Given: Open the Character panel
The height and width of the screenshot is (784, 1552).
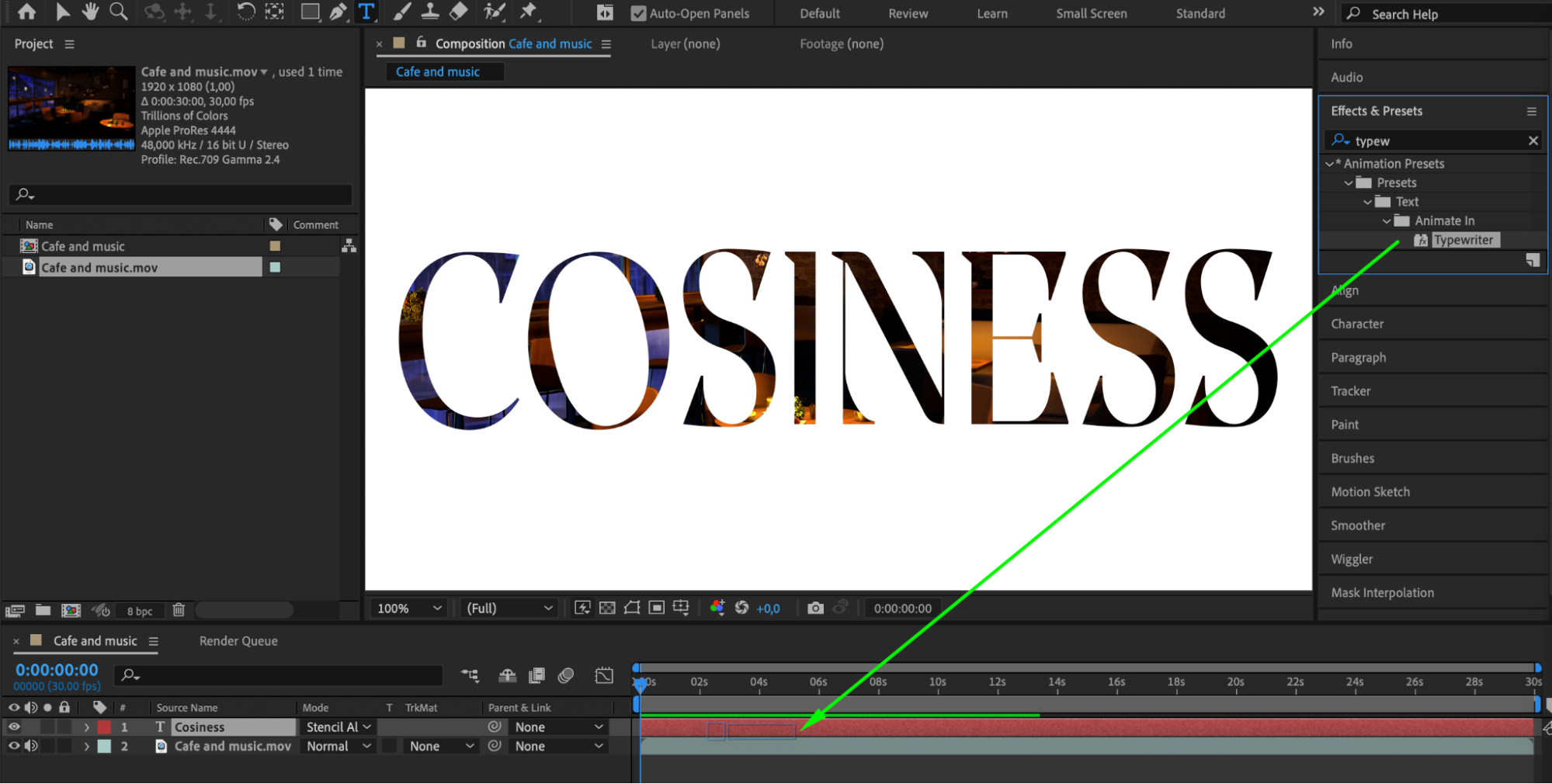Looking at the screenshot, I should (x=1357, y=324).
